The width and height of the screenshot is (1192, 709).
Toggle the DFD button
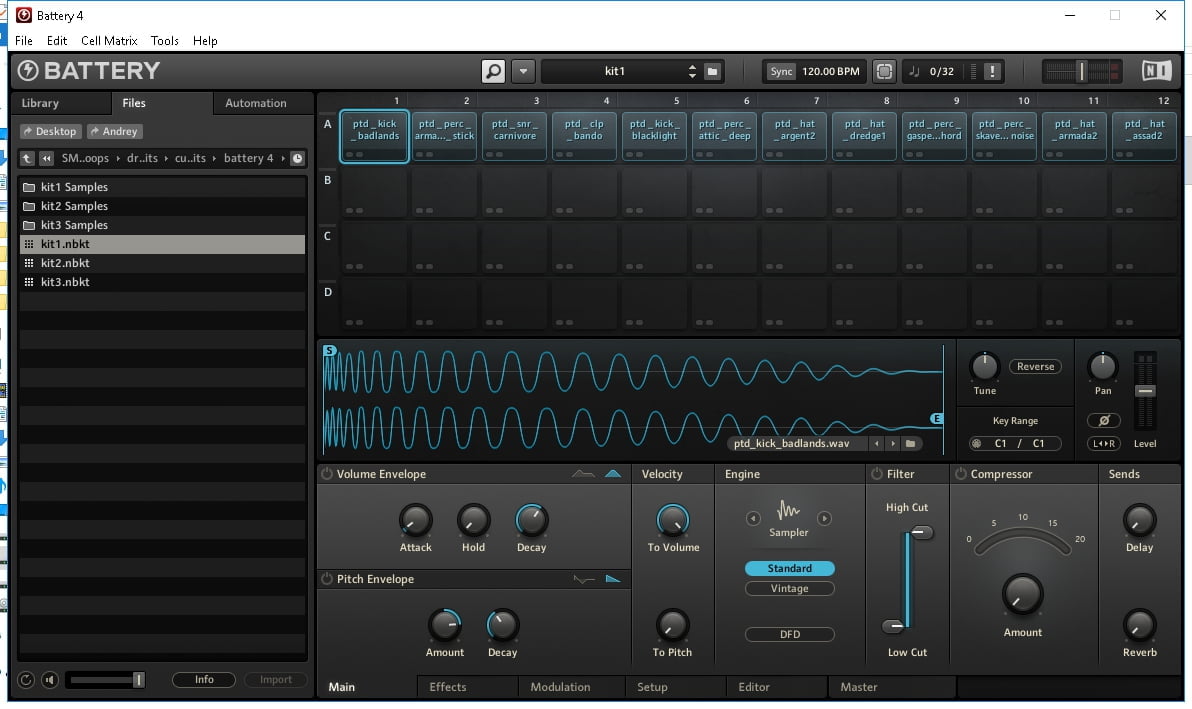tap(789, 635)
